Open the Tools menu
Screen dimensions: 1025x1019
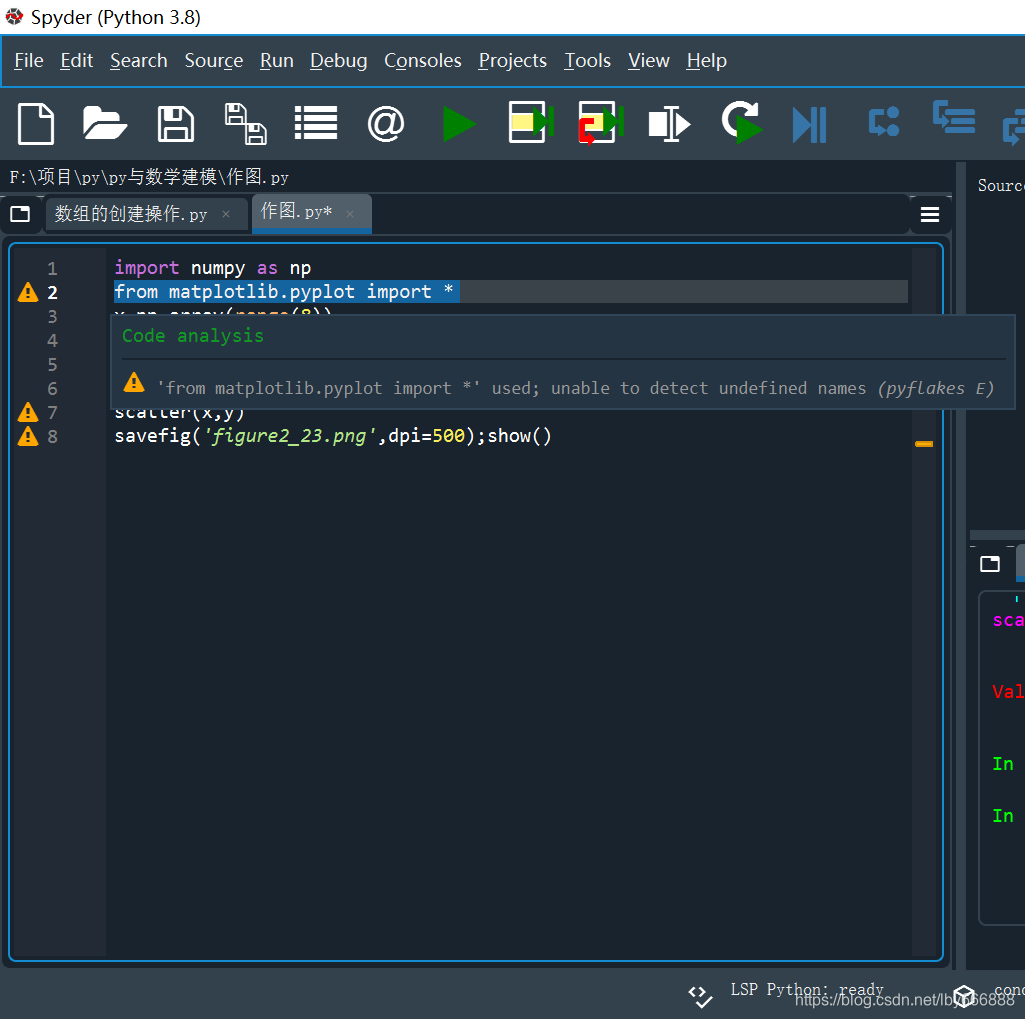pyautogui.click(x=588, y=61)
